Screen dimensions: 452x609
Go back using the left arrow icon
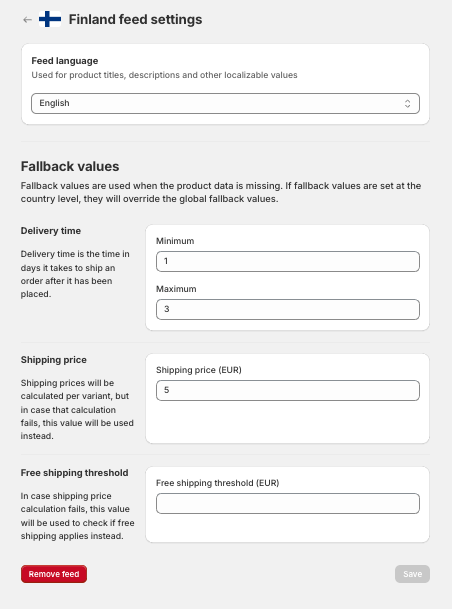[x=27, y=19]
